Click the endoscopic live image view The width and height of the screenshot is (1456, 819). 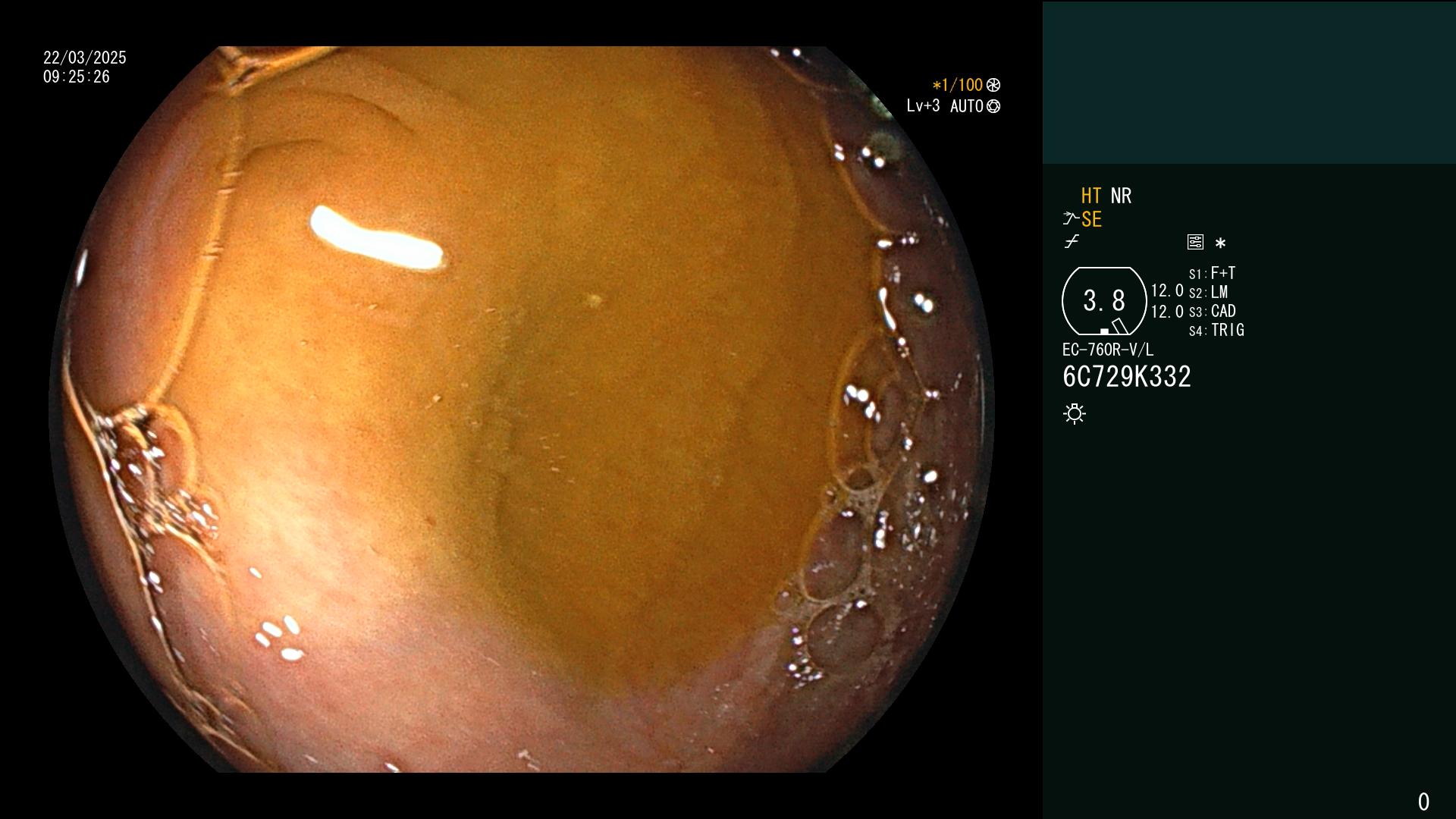(522, 409)
